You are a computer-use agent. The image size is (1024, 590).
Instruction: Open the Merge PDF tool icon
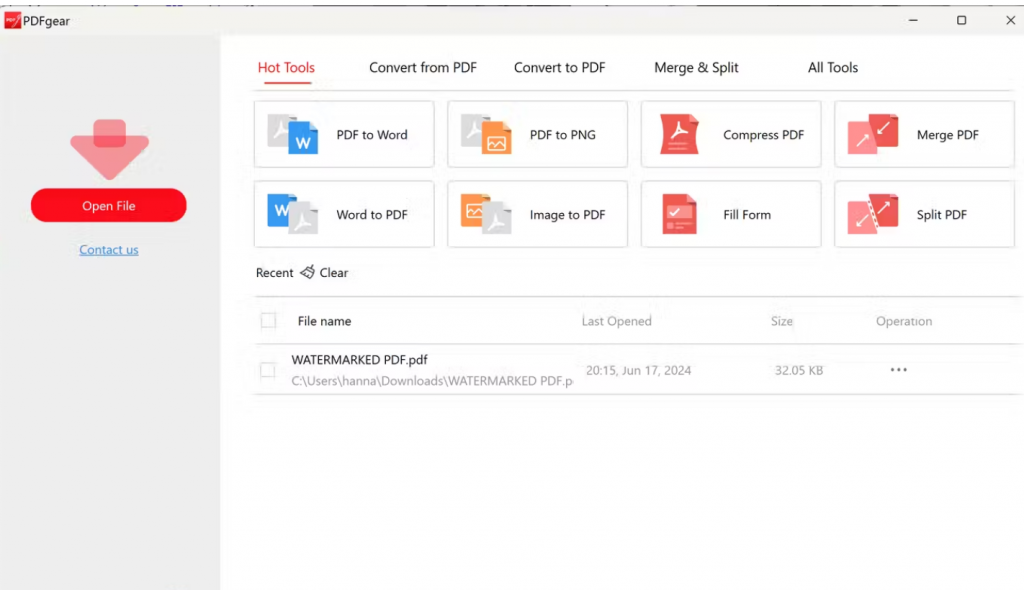click(873, 134)
